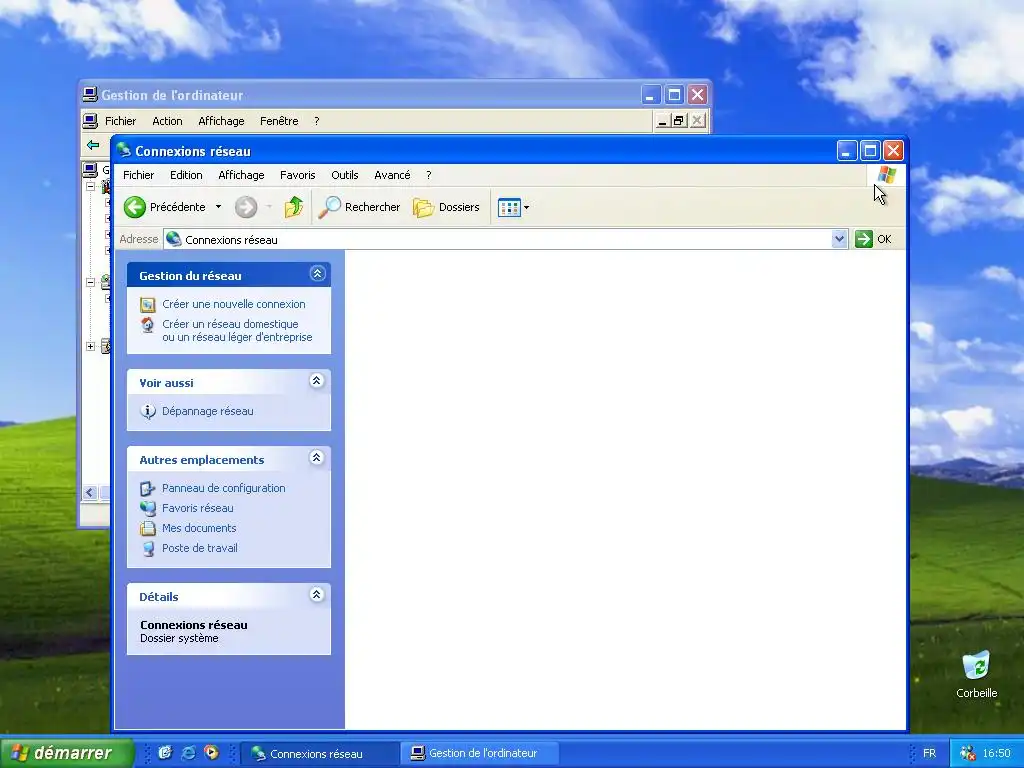Open Fichier menu in Gestion de l'ordinateur

click(120, 121)
